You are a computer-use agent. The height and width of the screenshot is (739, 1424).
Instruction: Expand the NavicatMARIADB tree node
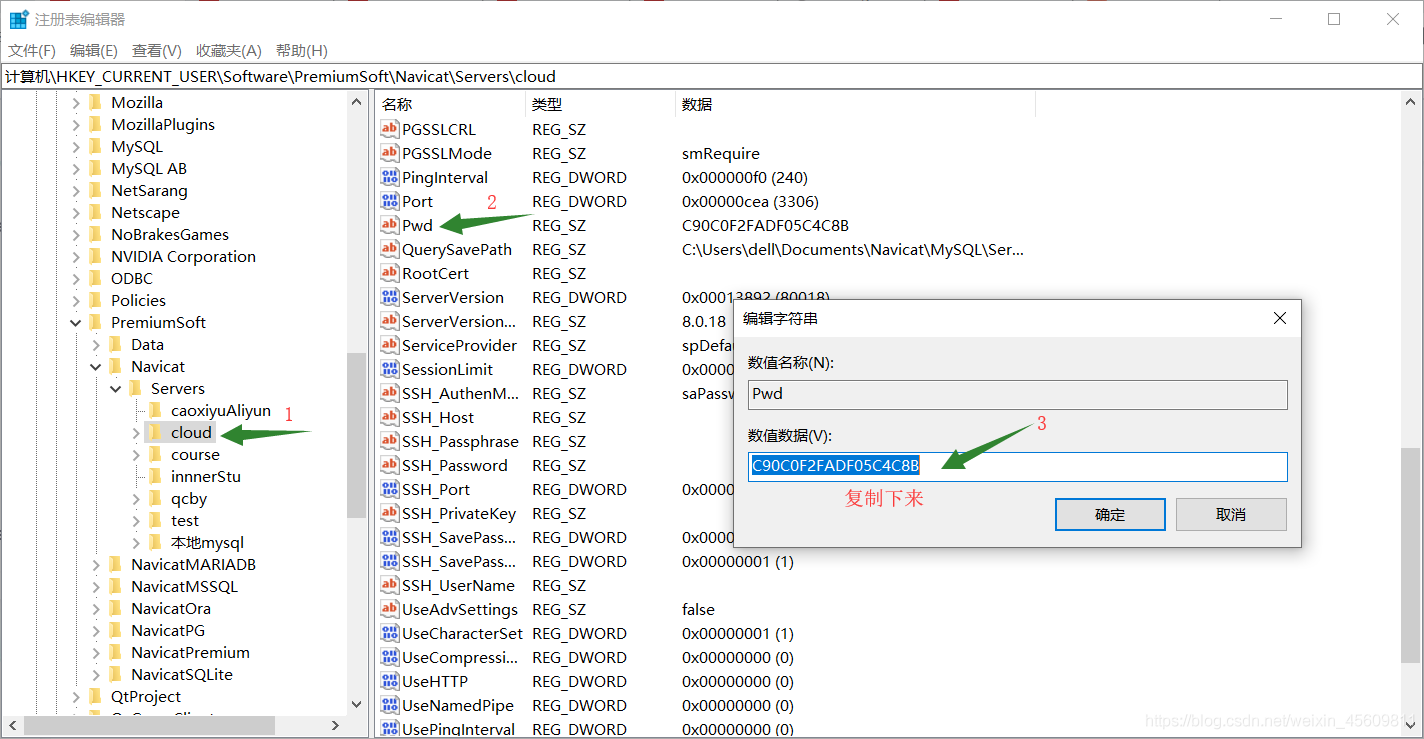coord(96,564)
